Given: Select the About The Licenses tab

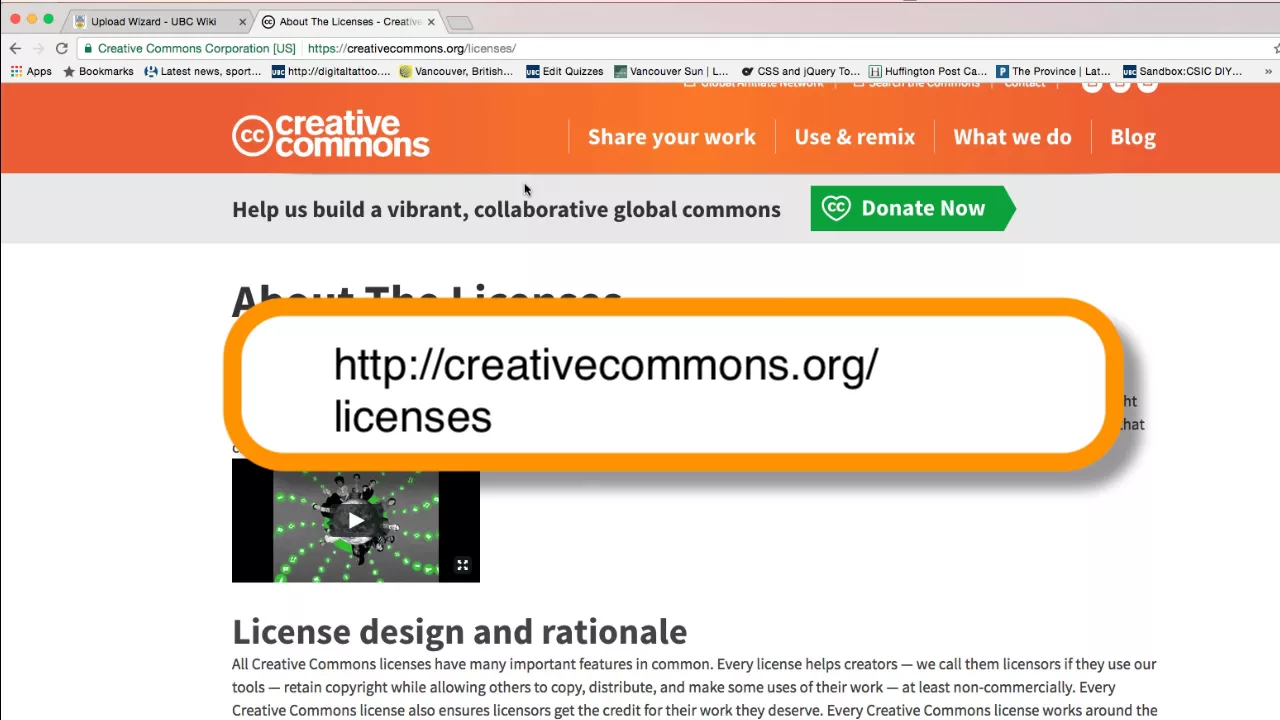Looking at the screenshot, I should [x=350, y=21].
